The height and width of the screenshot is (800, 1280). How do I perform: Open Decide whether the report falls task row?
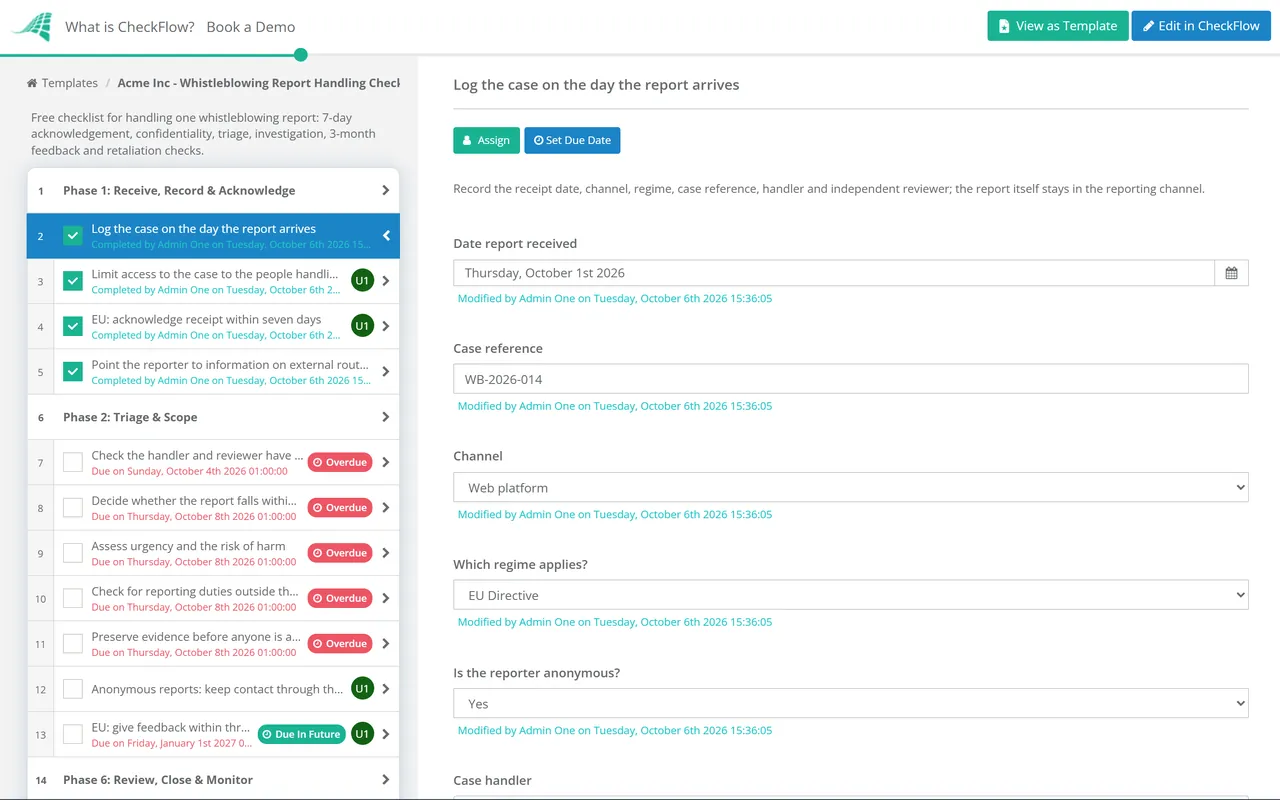coord(213,508)
